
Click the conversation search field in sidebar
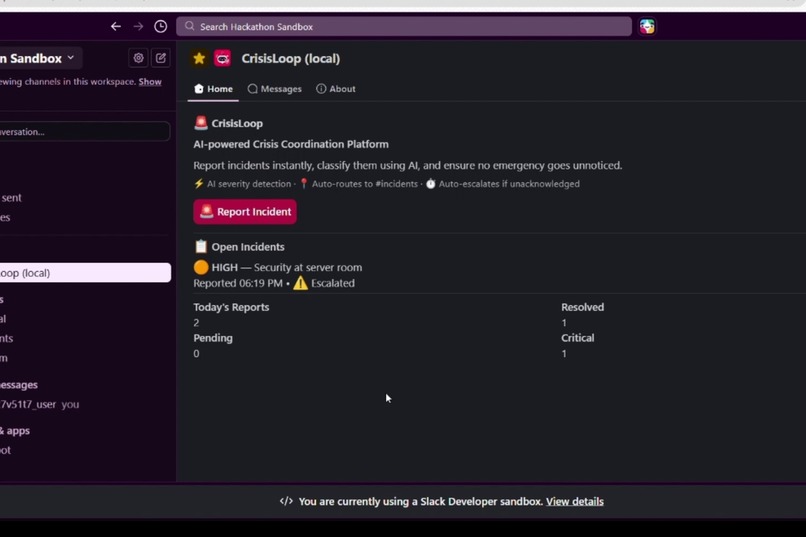pos(84,132)
